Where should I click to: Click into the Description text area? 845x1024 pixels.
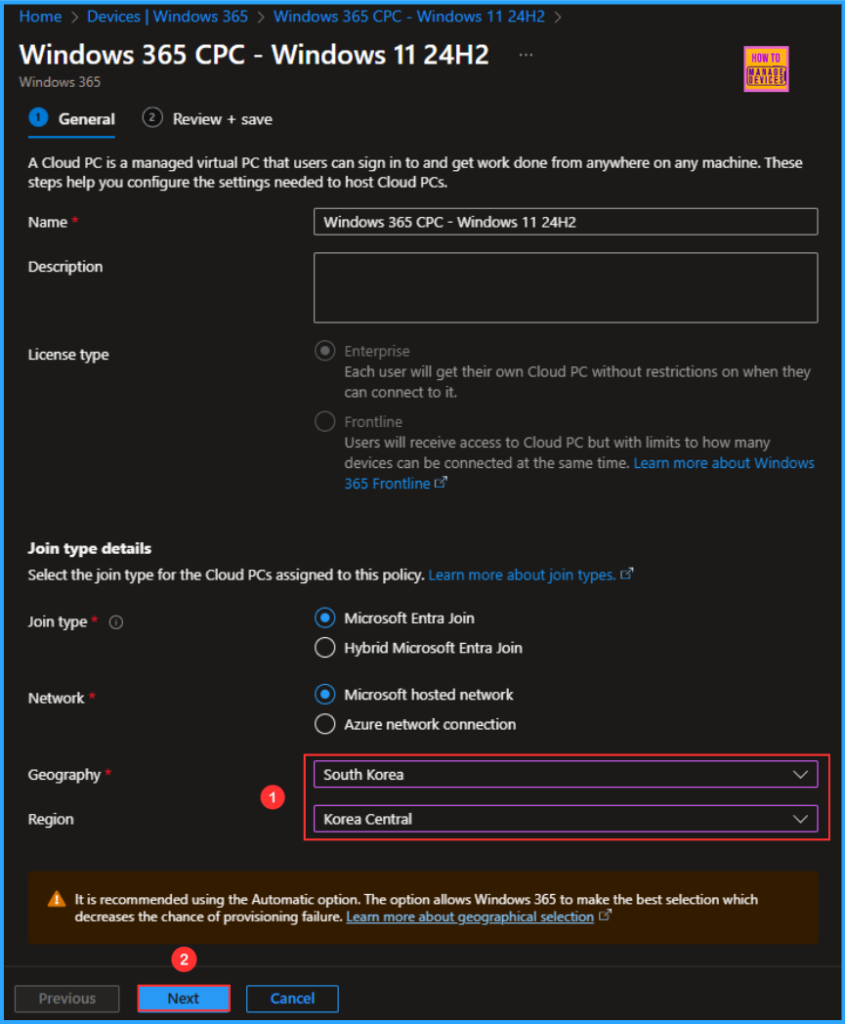click(x=566, y=288)
